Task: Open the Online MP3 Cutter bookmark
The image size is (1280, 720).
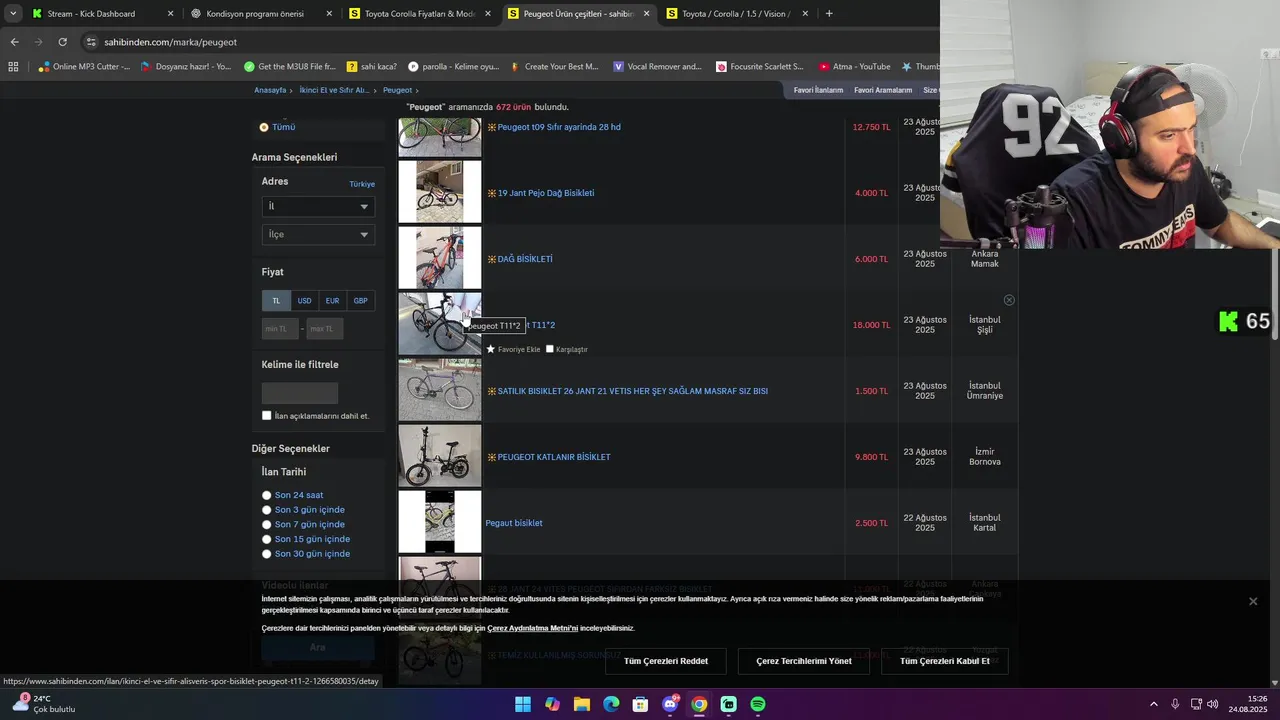Action: 84,67
